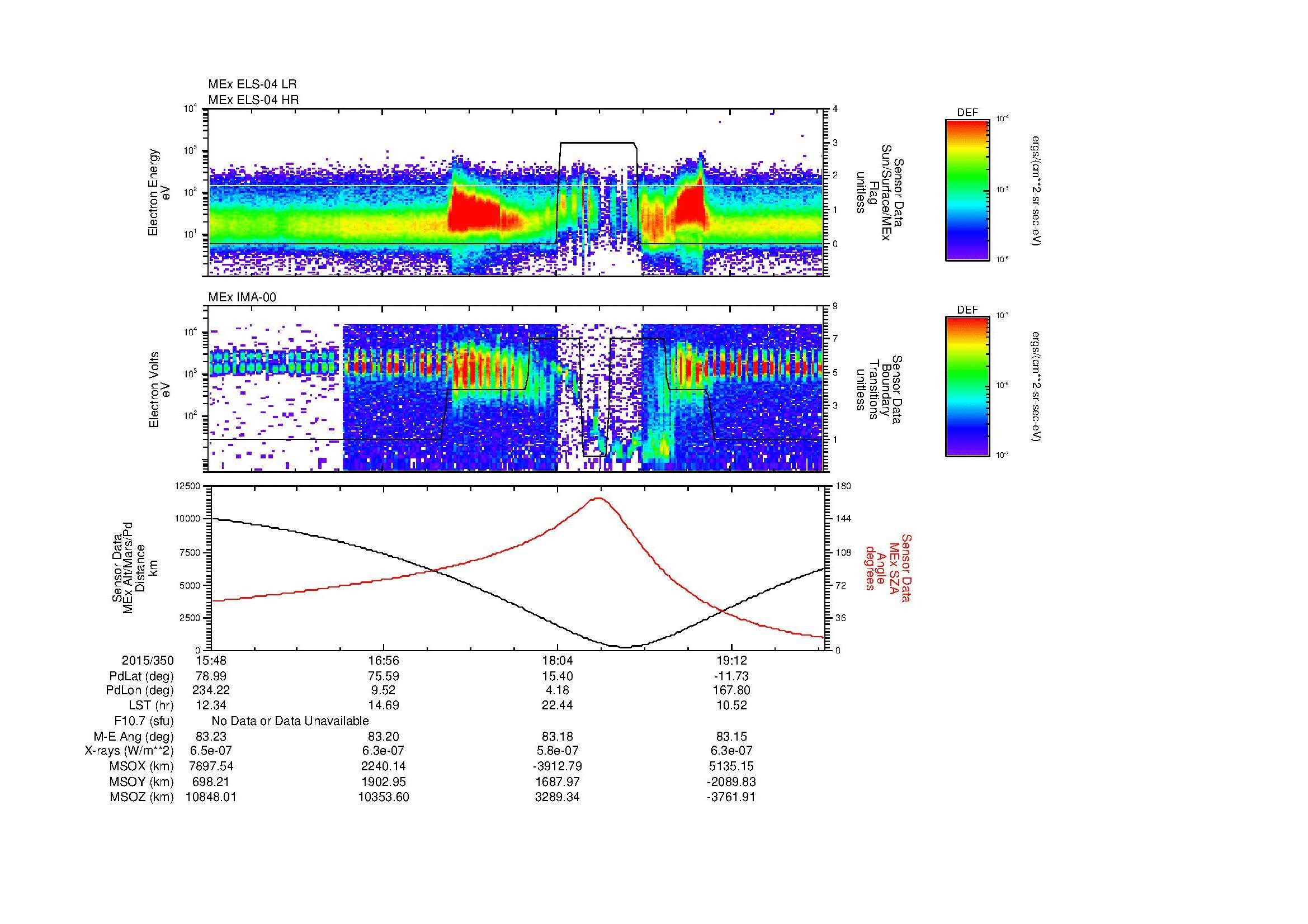Click the 'MEx ELS-04 LR' plot title
Screen dimensions: 1308x924
tap(252, 84)
